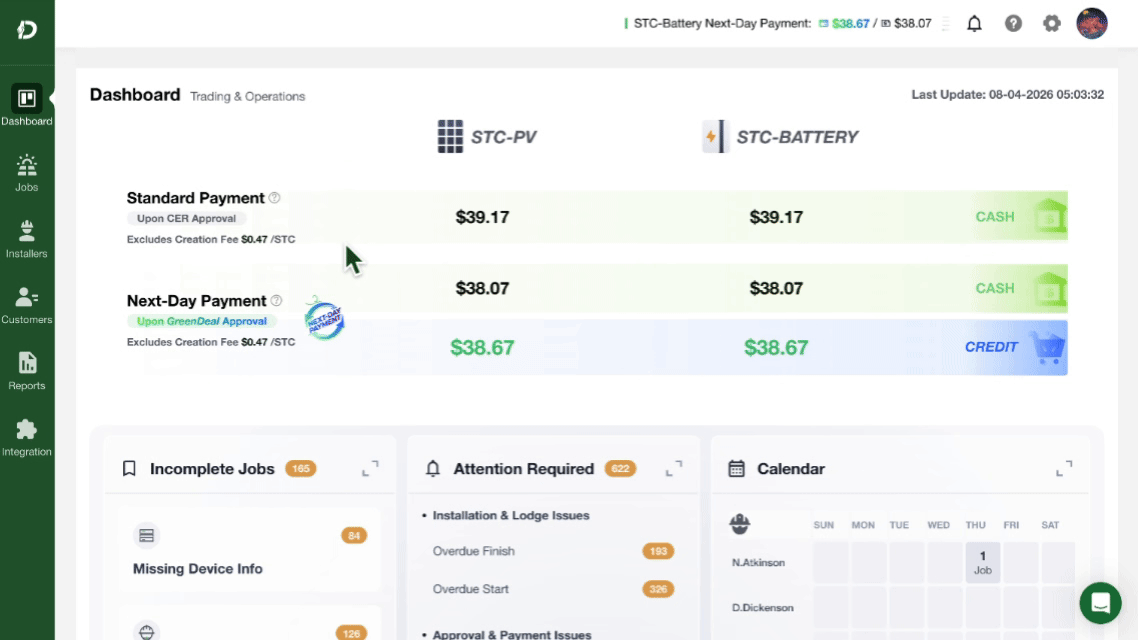Open Reports from the sidebar

[27, 371]
